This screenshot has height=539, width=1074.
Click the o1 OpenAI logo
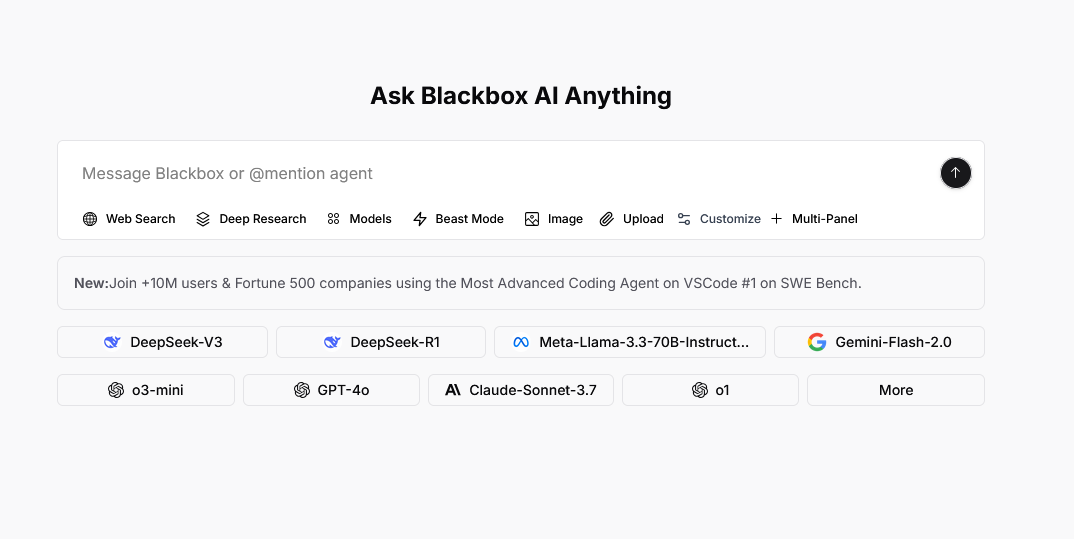click(699, 390)
